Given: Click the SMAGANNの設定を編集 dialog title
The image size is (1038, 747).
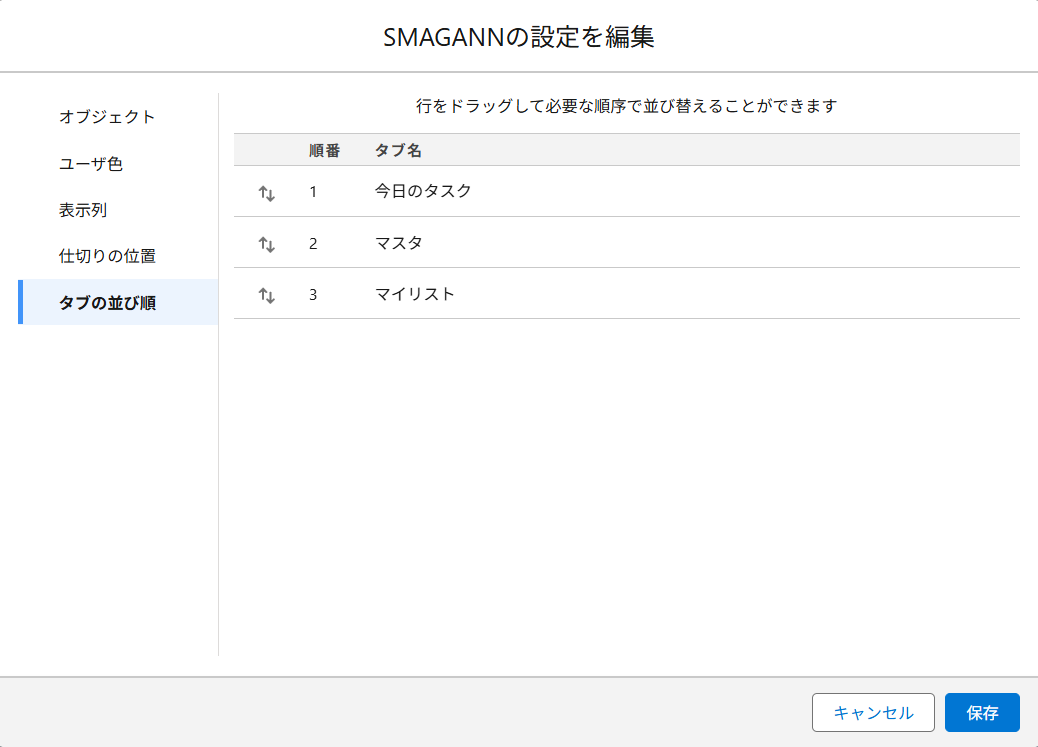Looking at the screenshot, I should coord(519,38).
